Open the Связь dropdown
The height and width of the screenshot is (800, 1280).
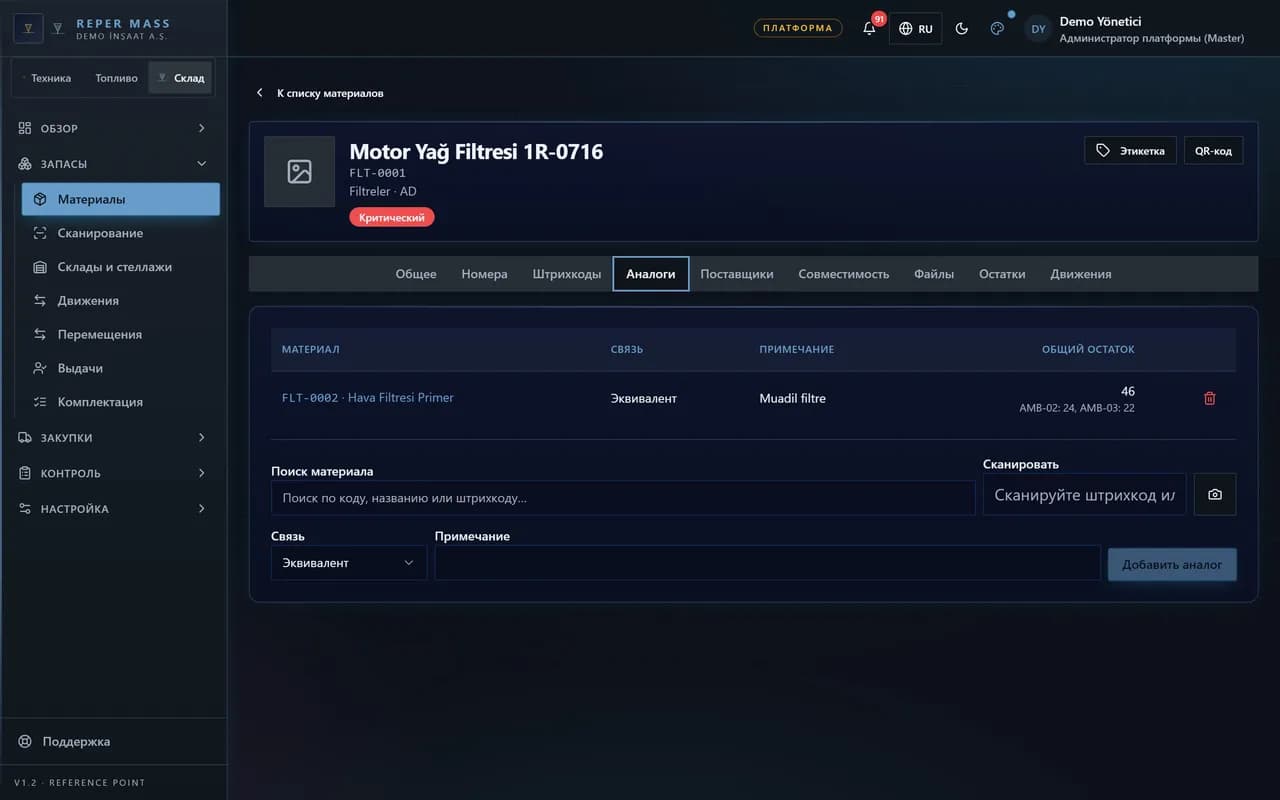click(349, 563)
